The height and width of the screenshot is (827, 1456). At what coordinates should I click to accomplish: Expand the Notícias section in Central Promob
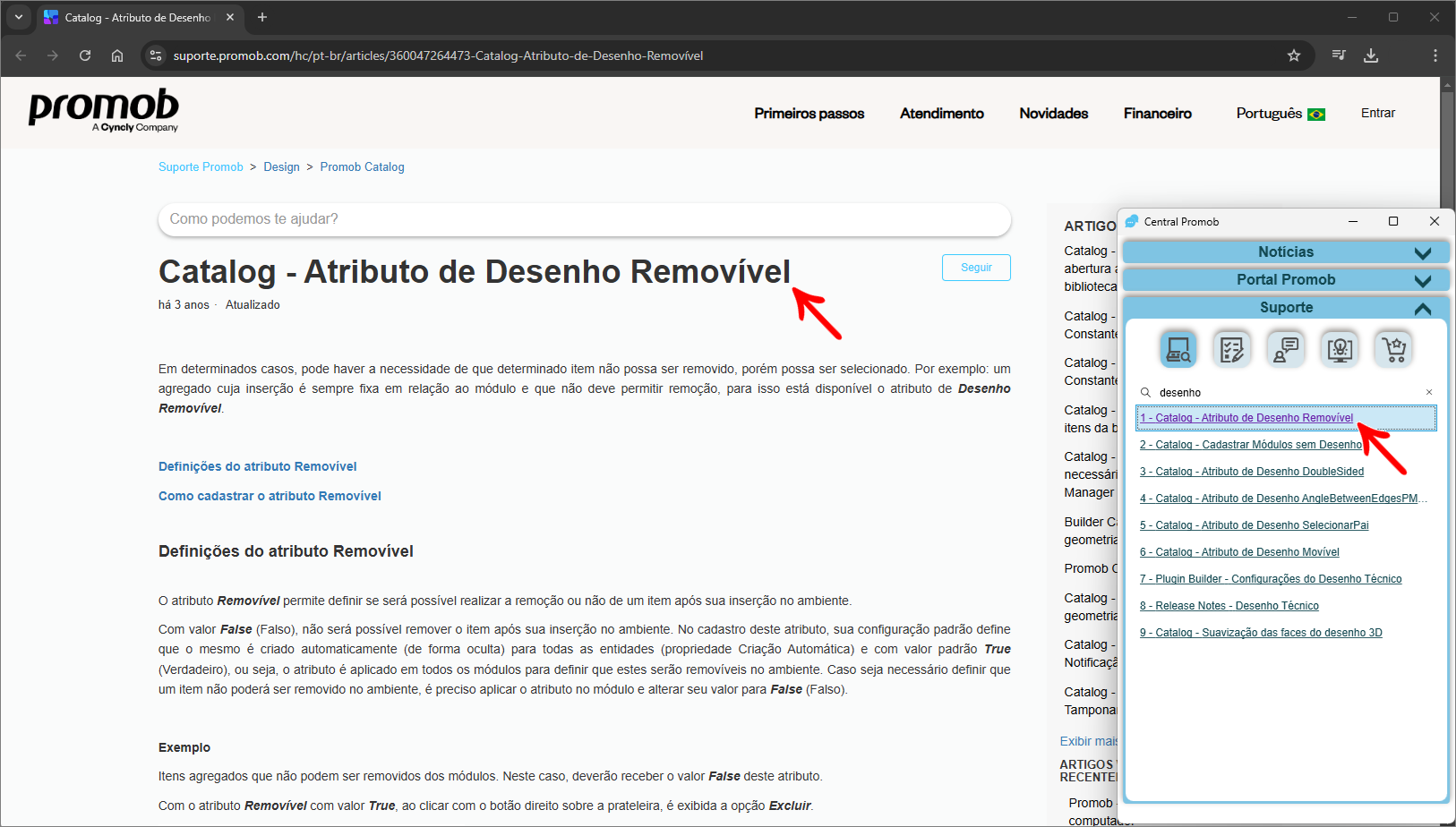[1286, 252]
